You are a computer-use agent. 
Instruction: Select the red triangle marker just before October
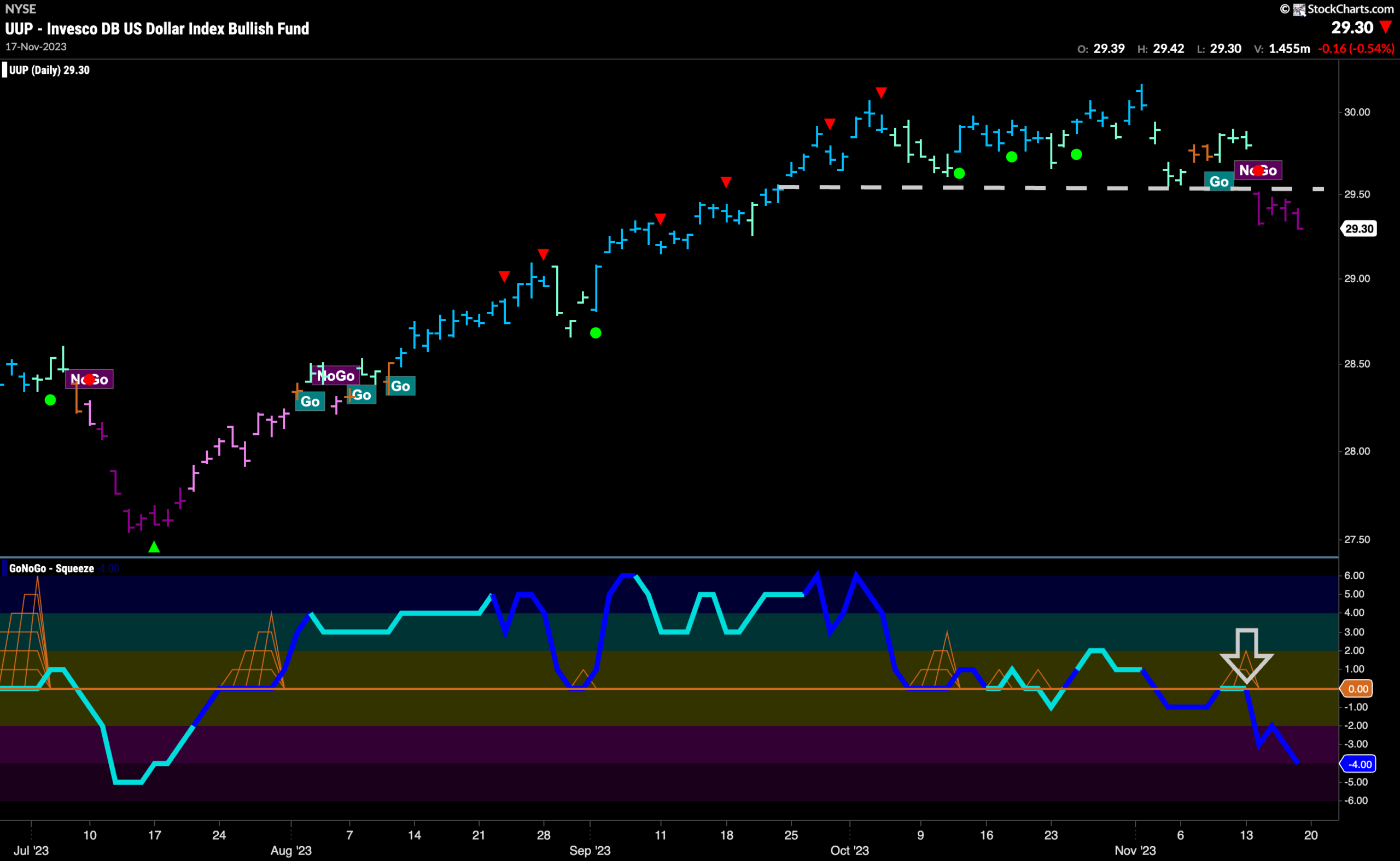click(x=830, y=124)
